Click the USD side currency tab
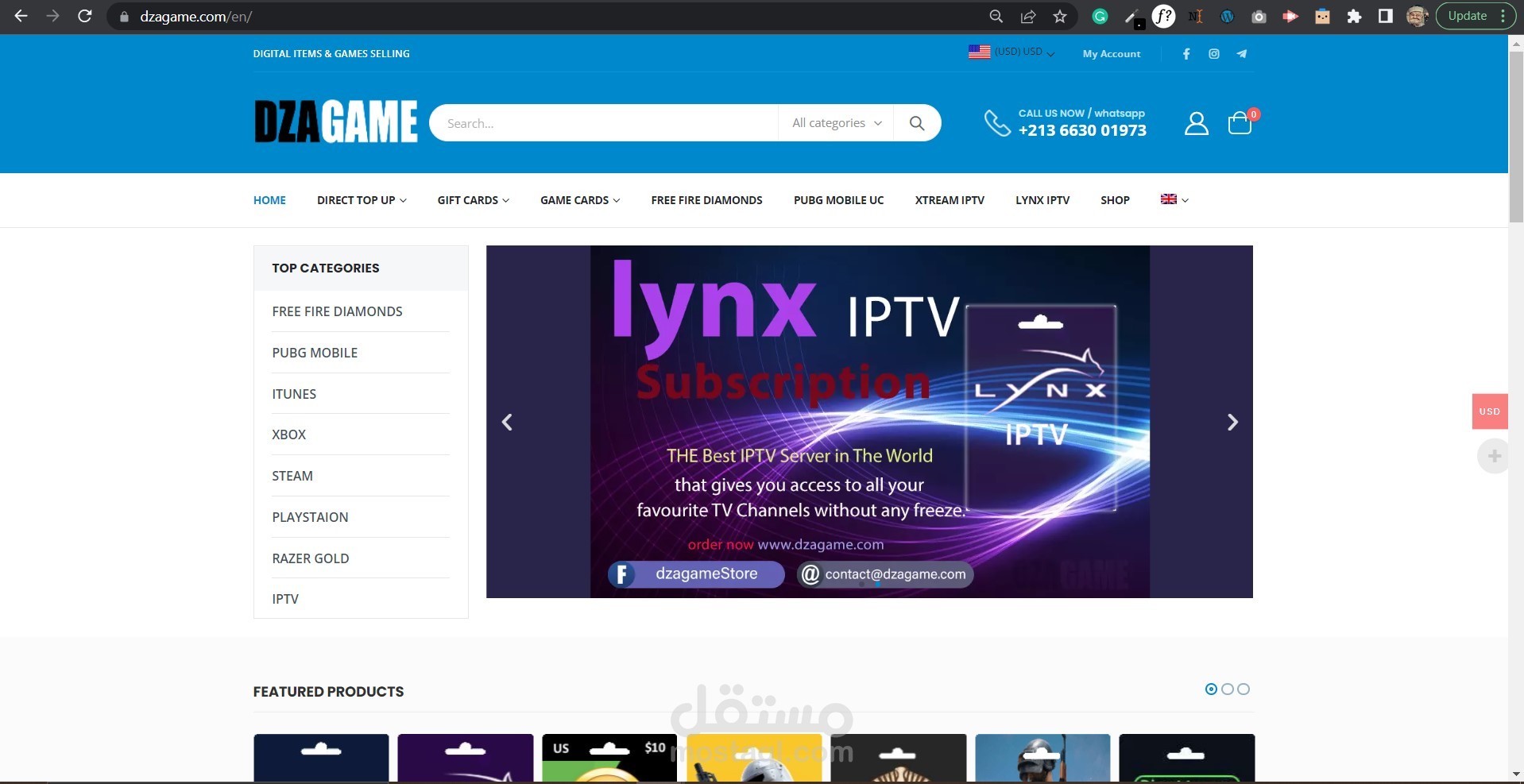 (x=1490, y=411)
